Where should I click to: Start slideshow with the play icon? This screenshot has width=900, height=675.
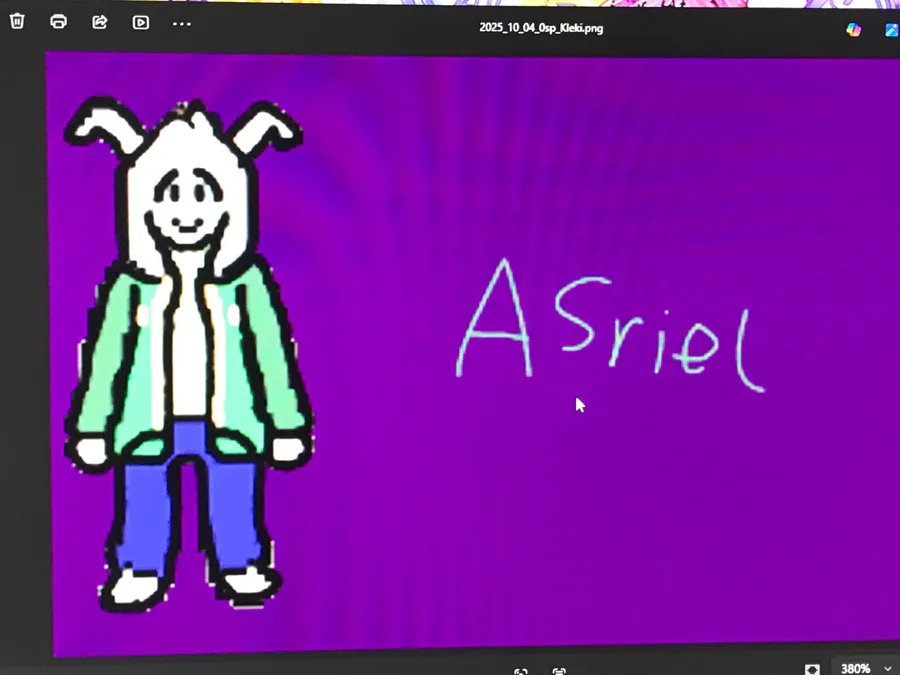click(141, 22)
